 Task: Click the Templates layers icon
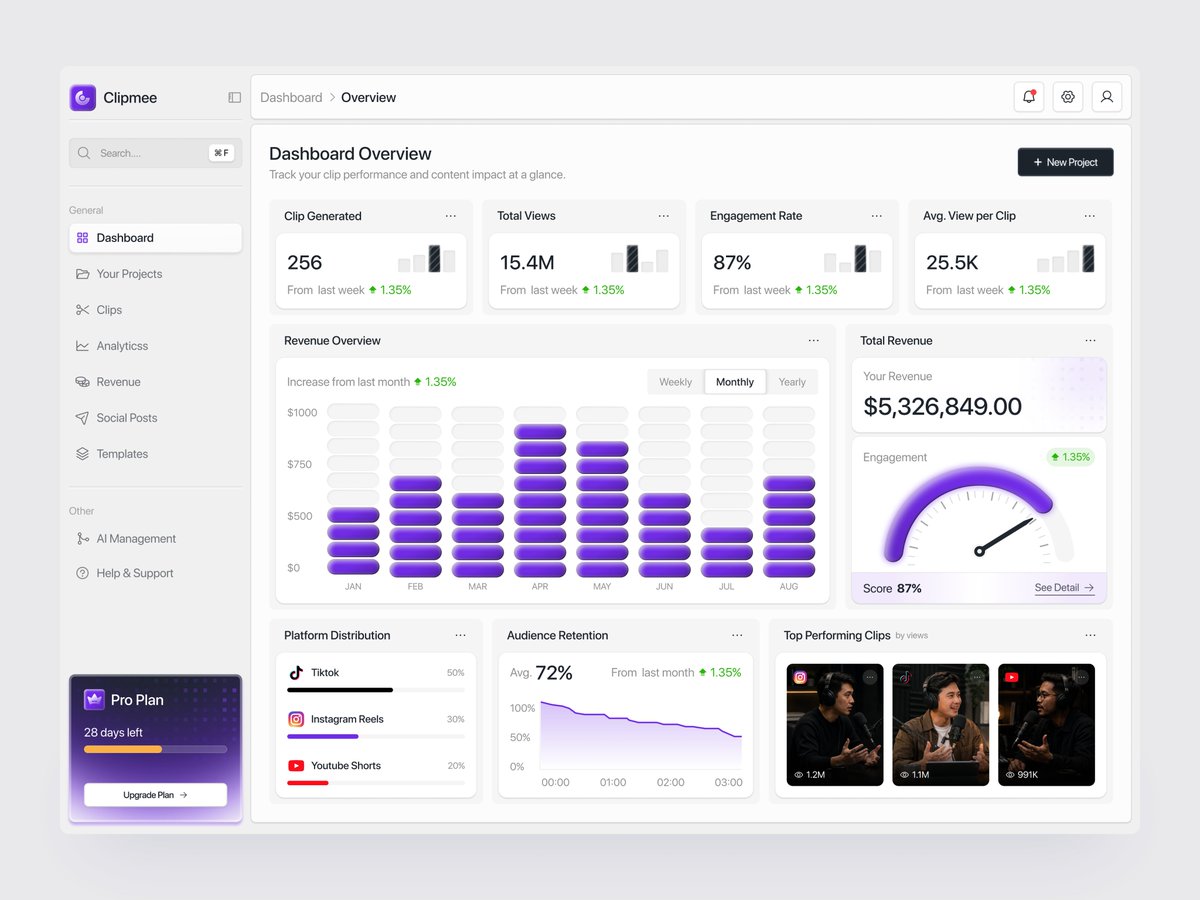pyautogui.click(x=82, y=454)
